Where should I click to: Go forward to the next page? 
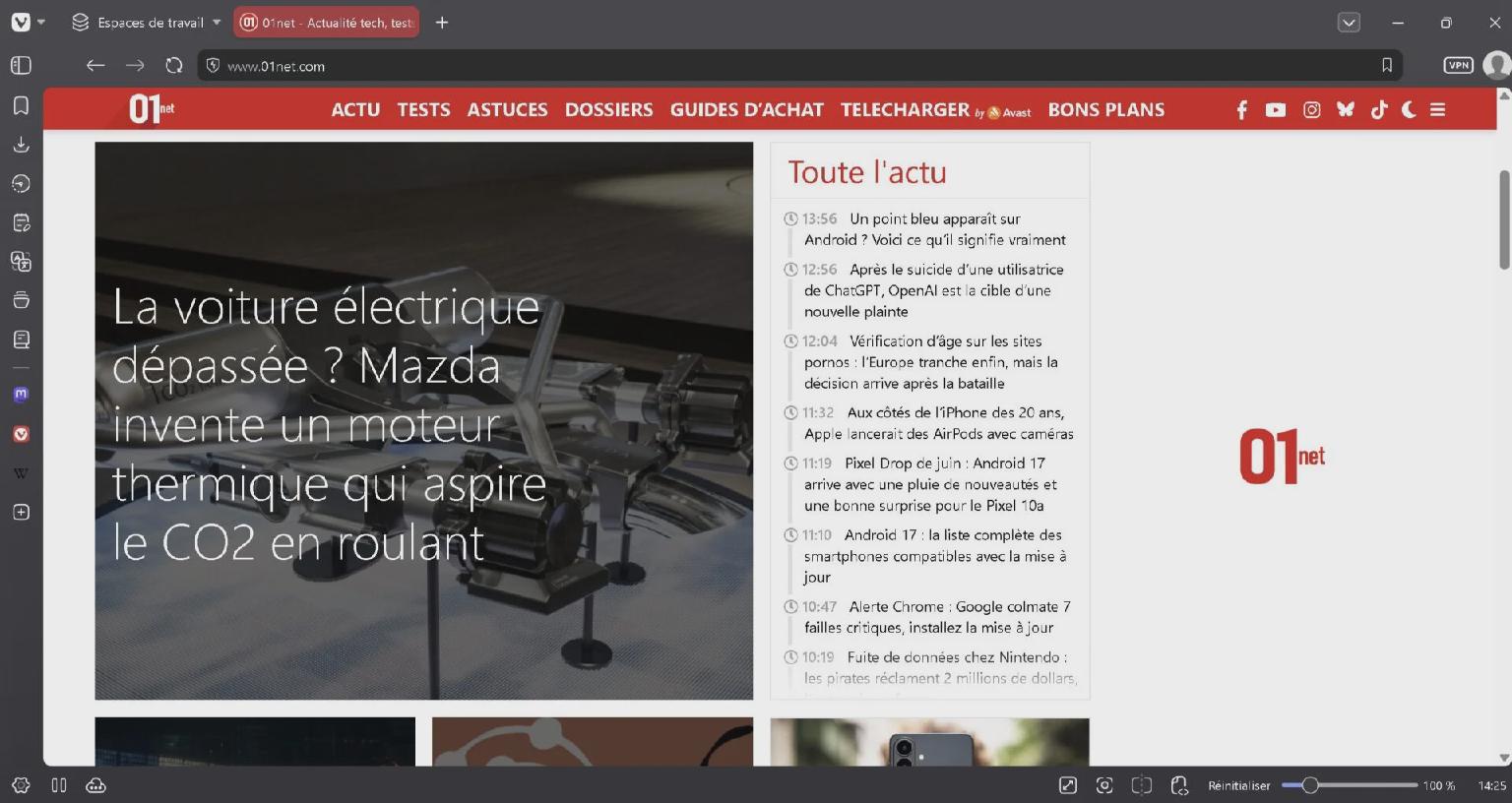pyautogui.click(x=135, y=66)
